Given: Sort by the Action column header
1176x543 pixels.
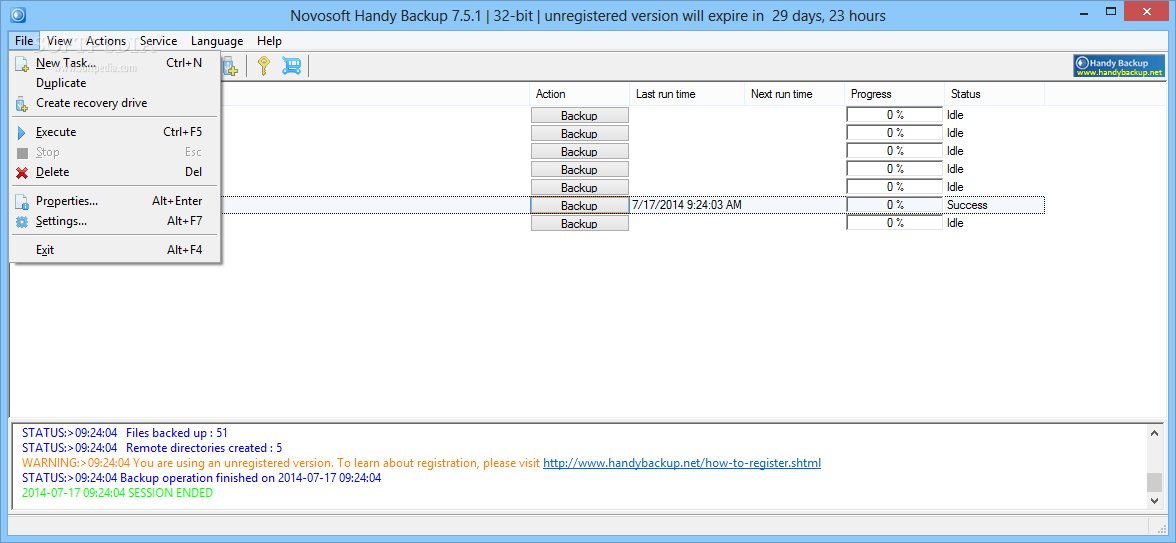Looking at the screenshot, I should (x=580, y=94).
